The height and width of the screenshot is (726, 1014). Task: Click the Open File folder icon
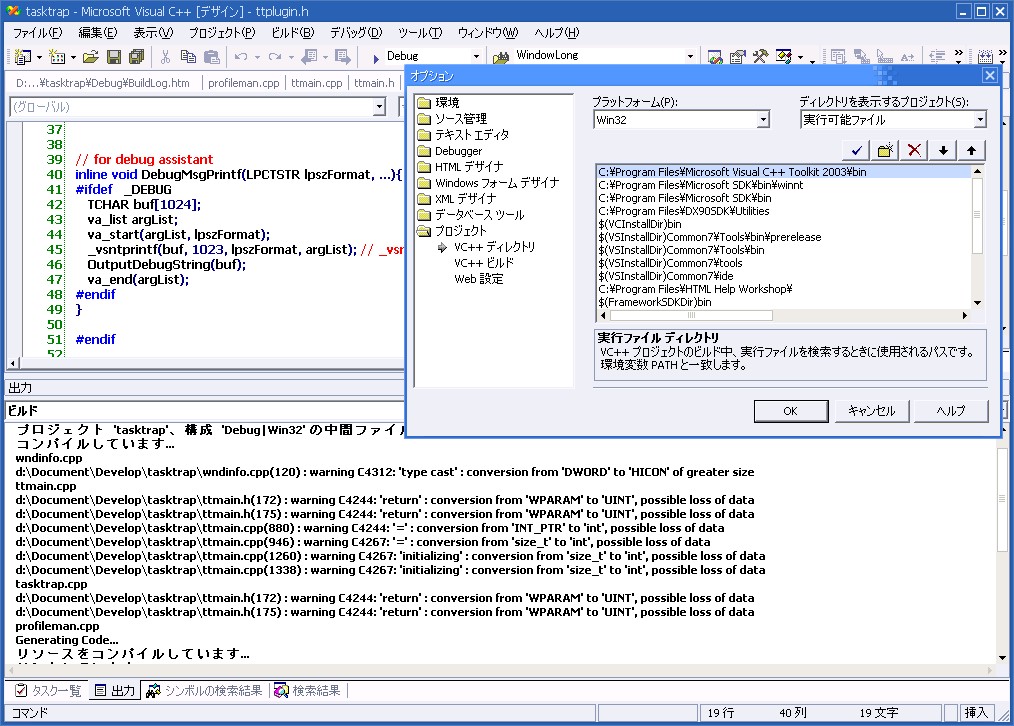[91, 57]
